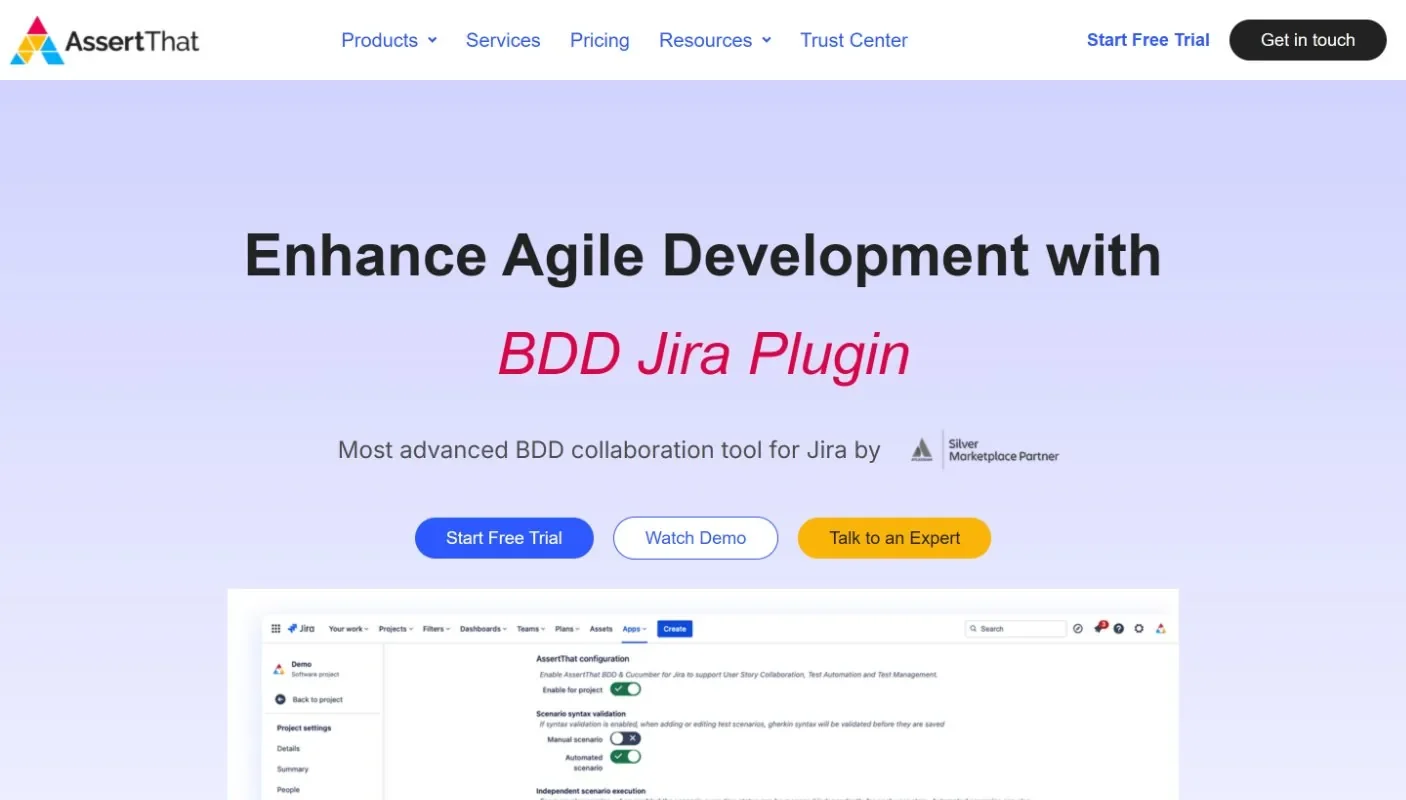Open the Jira settings gear icon
This screenshot has width=1406, height=800.
[1139, 629]
